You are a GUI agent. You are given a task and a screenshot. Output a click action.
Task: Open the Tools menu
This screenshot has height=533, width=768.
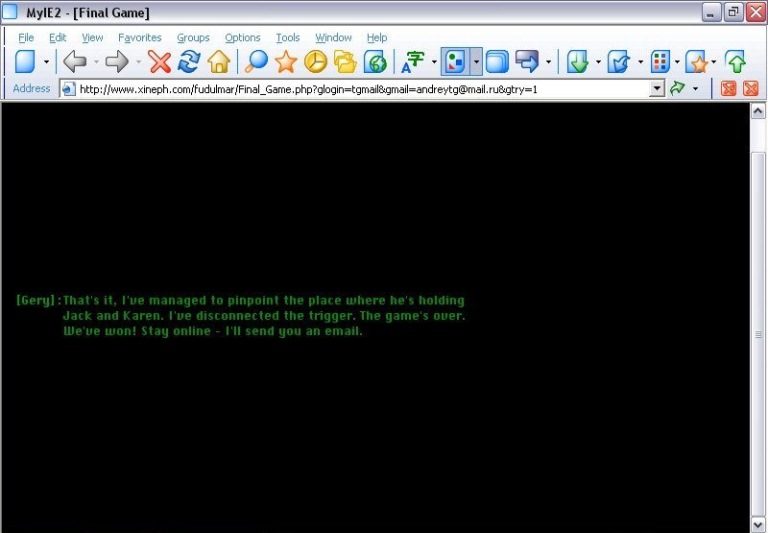tap(288, 38)
